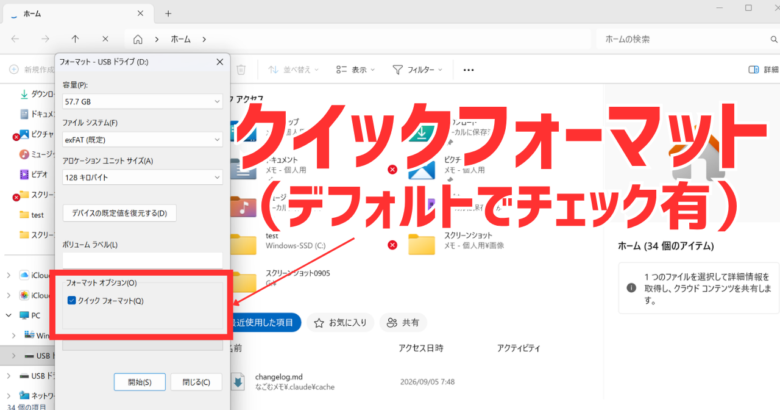
Task: Click the forward navigation arrow
Action: point(45,39)
